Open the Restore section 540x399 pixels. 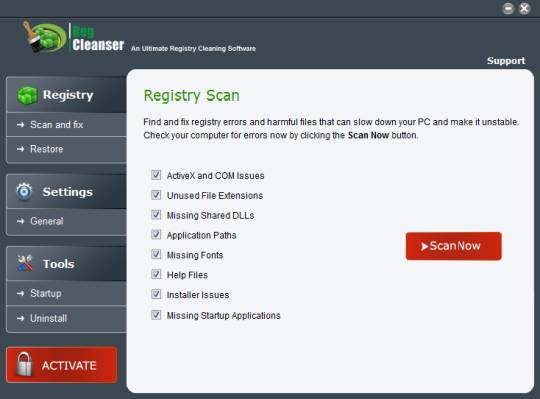(66, 149)
